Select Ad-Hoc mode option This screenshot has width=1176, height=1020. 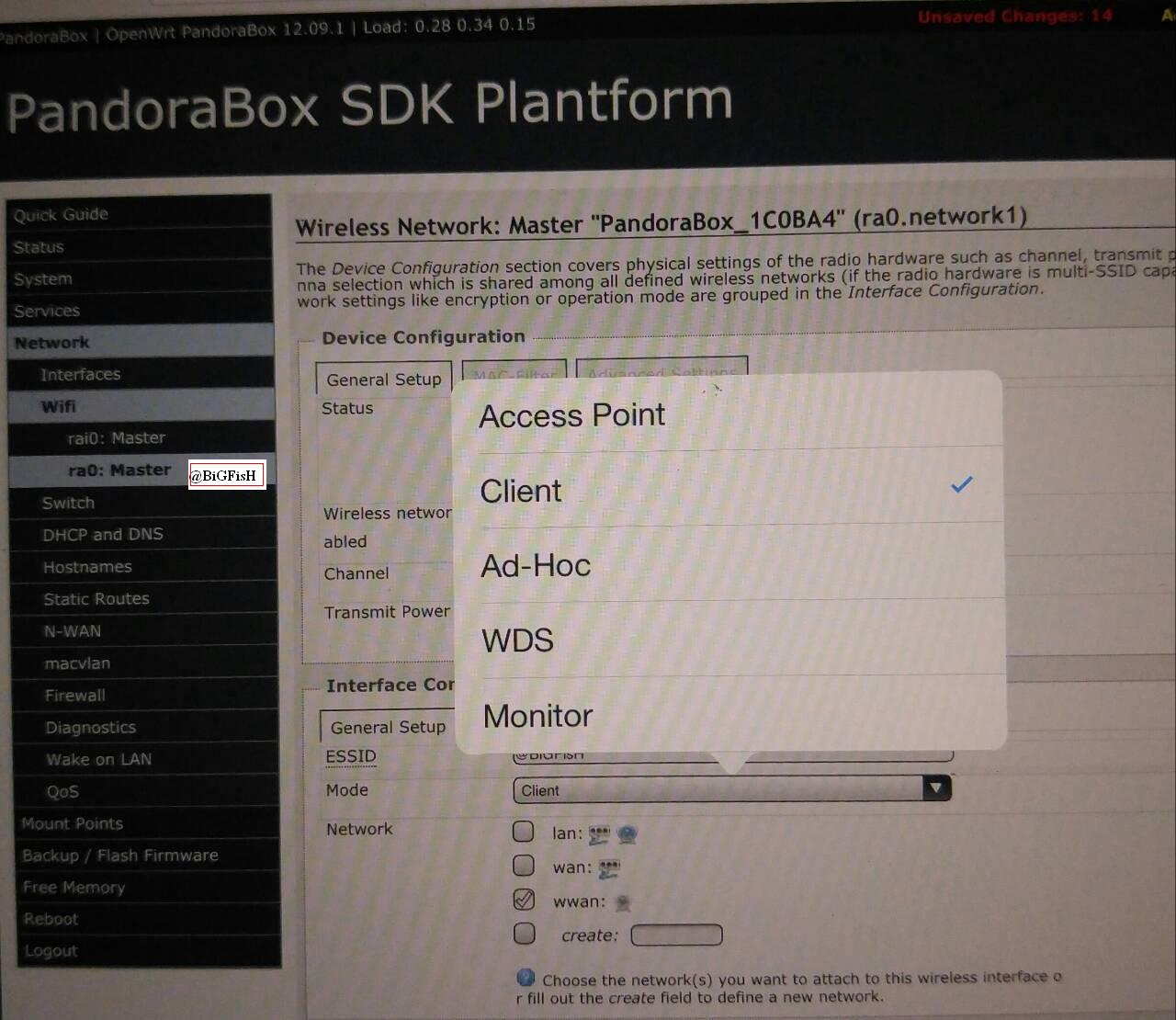pos(729,565)
